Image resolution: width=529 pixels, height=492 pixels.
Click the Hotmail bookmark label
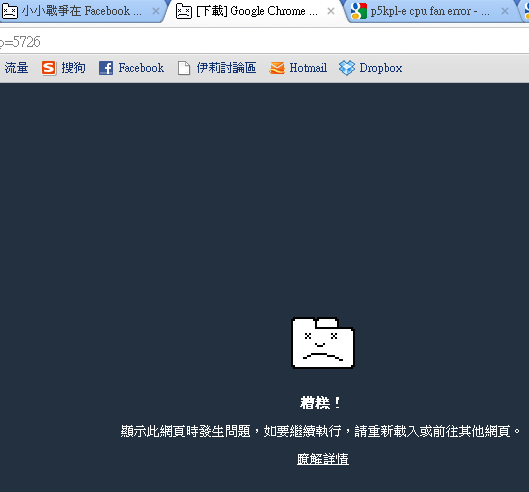pyautogui.click(x=308, y=68)
